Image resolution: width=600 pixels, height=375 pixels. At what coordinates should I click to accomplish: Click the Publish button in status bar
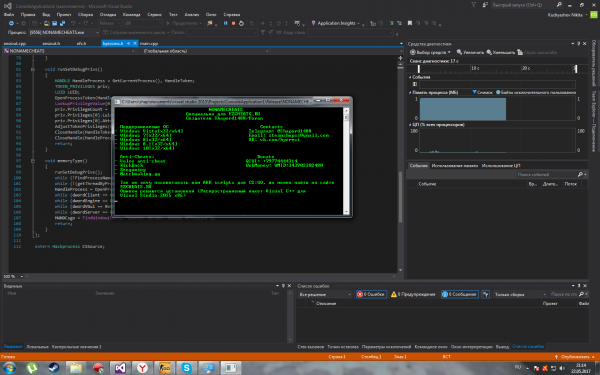(x=575, y=357)
